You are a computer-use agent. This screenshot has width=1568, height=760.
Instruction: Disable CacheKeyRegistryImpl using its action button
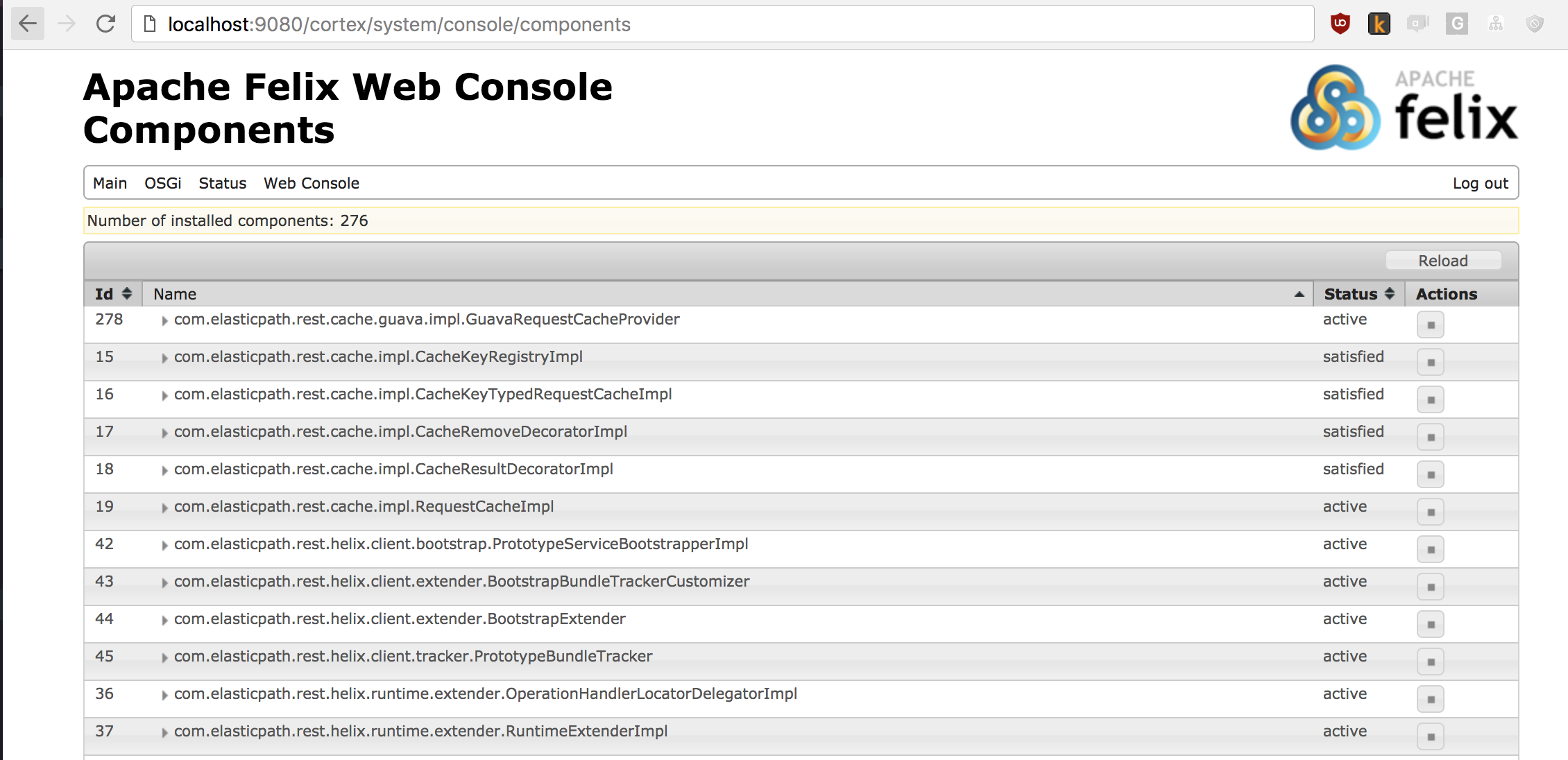point(1430,363)
